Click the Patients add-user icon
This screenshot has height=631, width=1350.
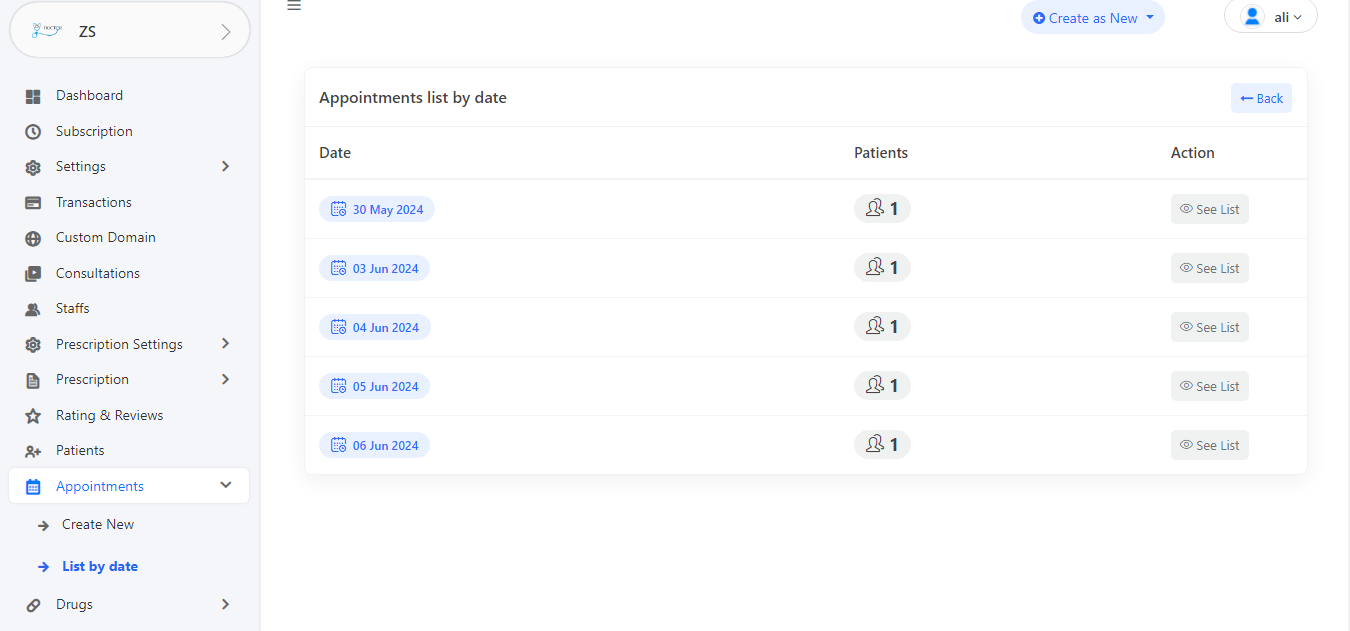[33, 451]
